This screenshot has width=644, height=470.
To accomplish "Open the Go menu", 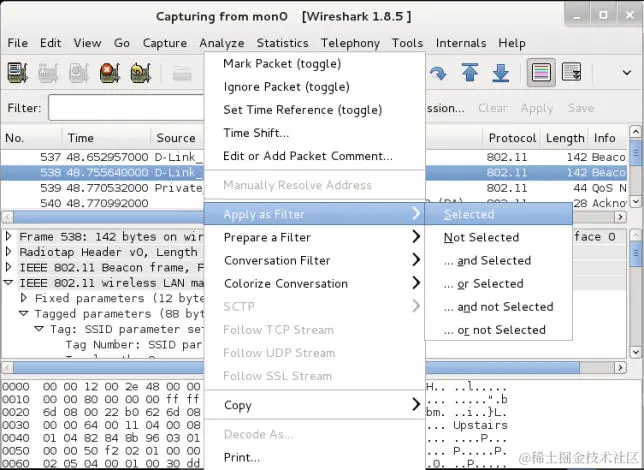I will pyautogui.click(x=122, y=43).
